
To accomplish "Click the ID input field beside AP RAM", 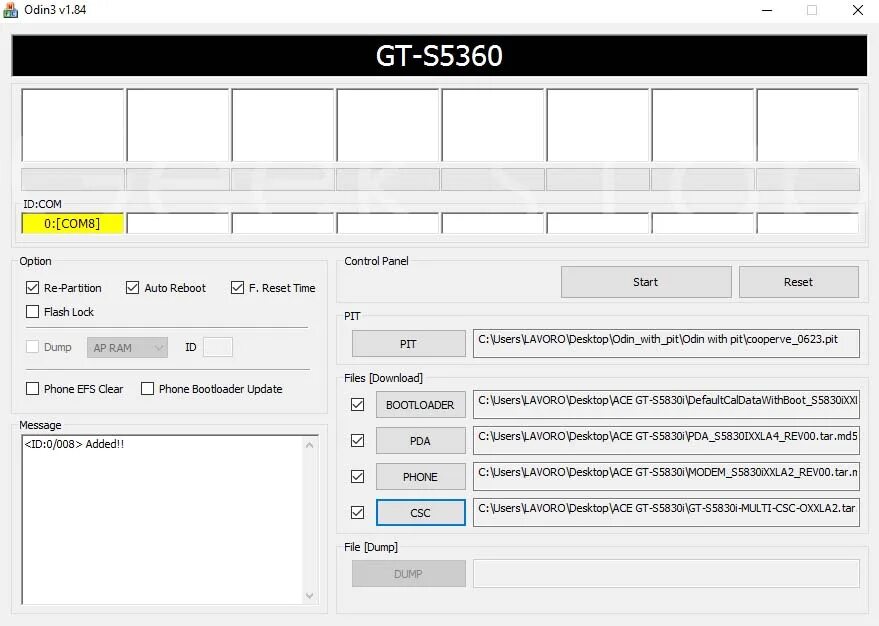I will [218, 347].
